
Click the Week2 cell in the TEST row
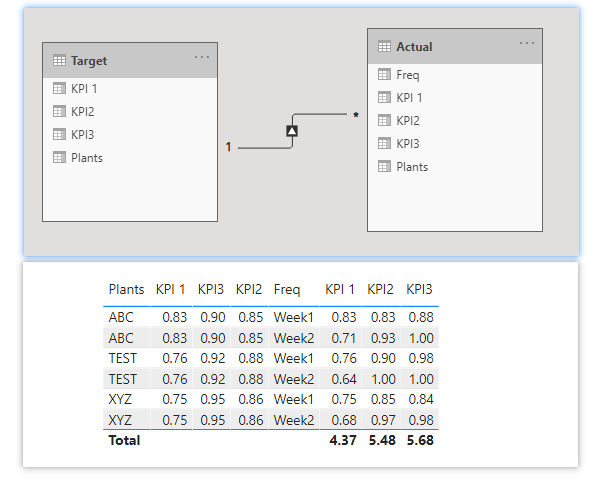(293, 379)
